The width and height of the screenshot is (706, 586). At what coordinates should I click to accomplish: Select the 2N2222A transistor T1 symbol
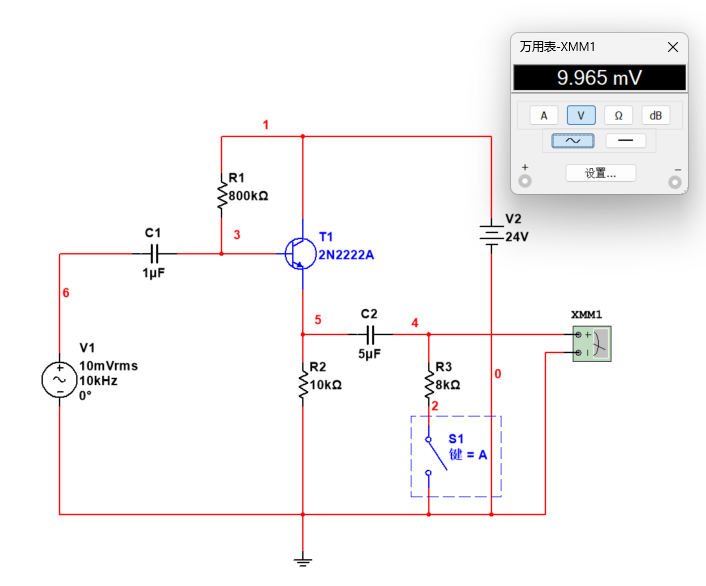click(x=297, y=253)
